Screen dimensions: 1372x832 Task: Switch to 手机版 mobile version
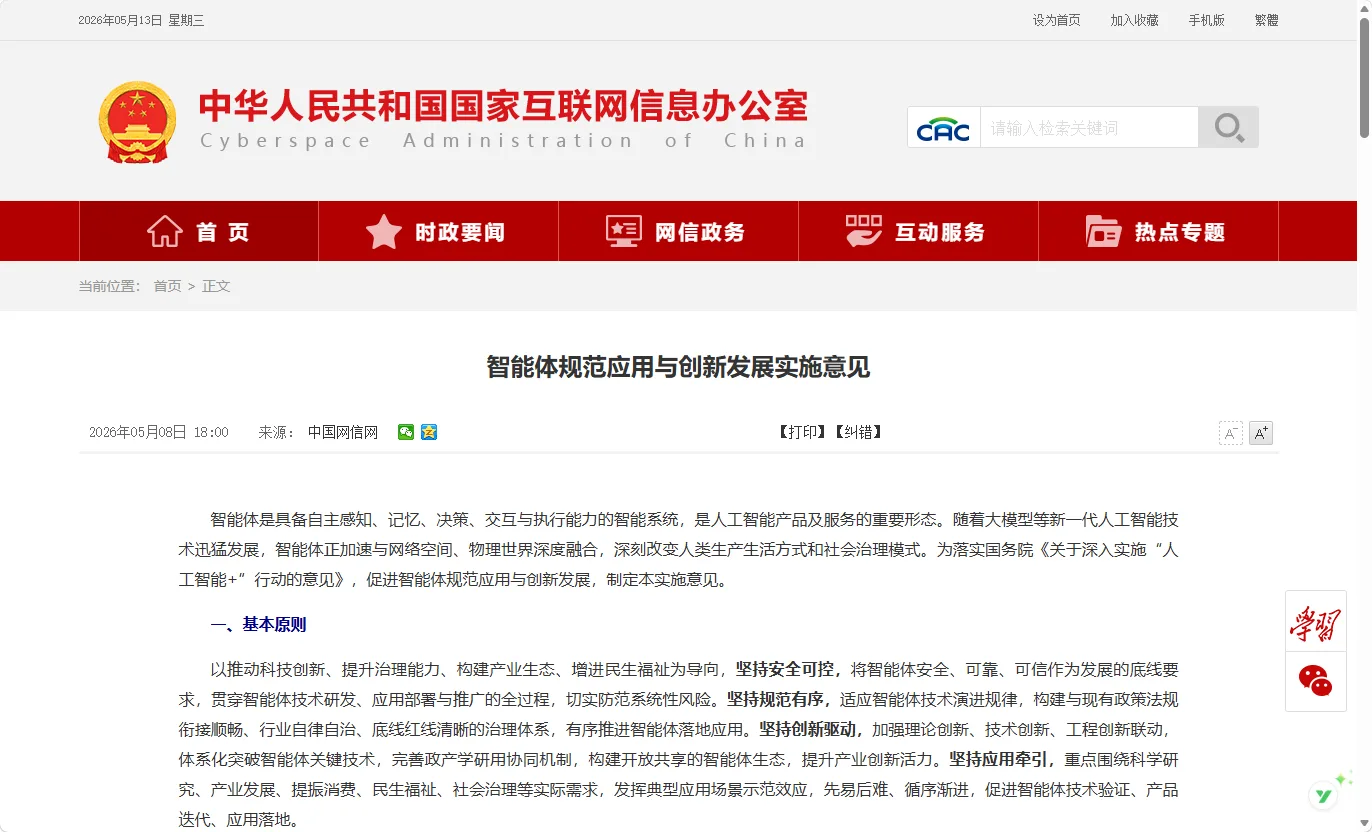1207,20
